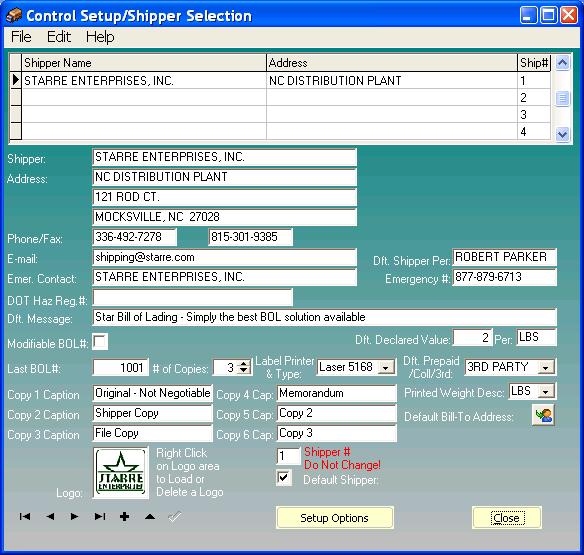Click NC DISTRIBUTION PLANT grid cell
The image size is (584, 555).
(392, 80)
